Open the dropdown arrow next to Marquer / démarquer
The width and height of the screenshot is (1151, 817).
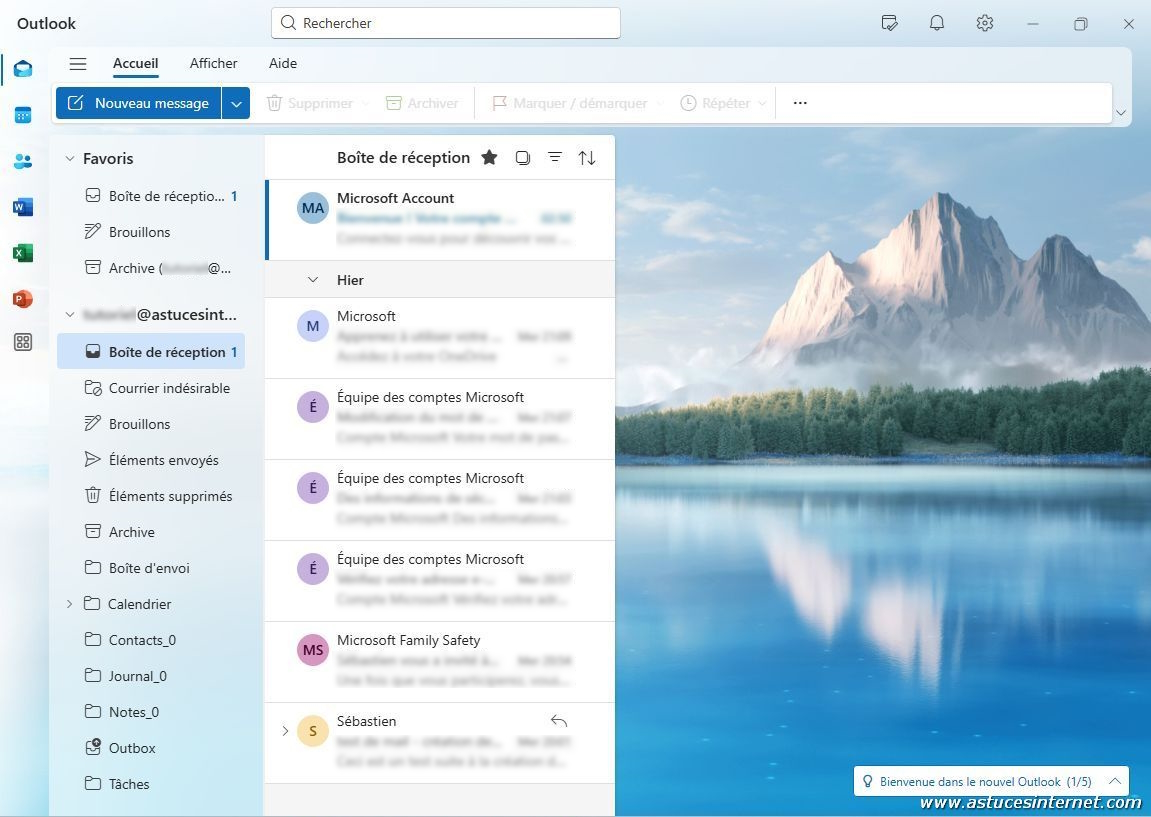click(659, 104)
